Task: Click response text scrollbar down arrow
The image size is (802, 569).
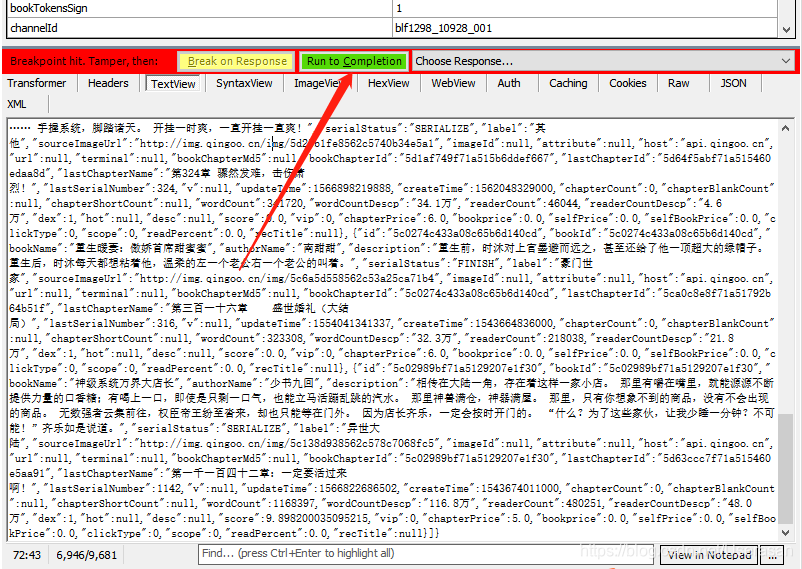Action: [x=786, y=533]
